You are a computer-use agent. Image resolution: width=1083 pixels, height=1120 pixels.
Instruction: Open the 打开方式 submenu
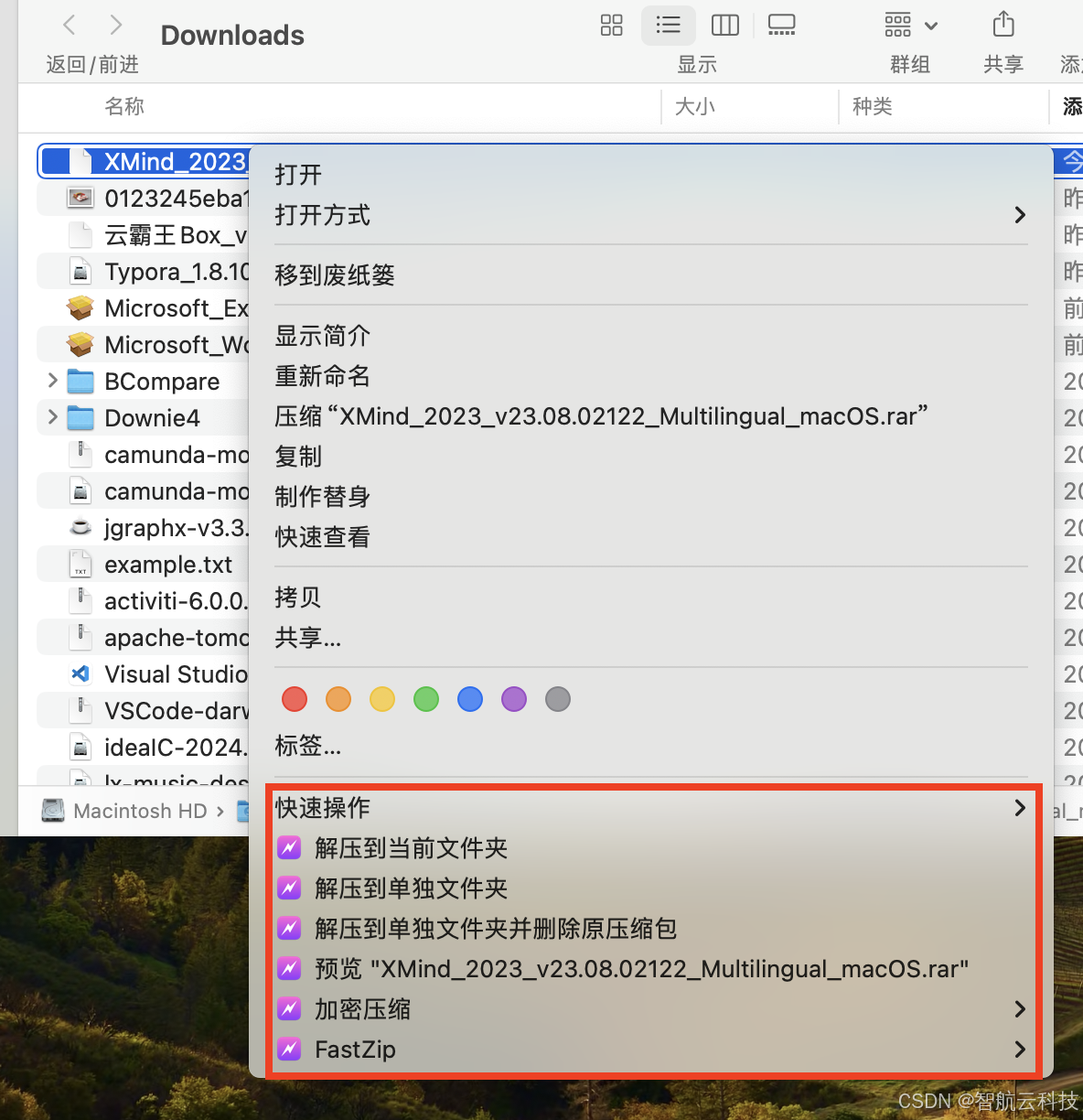[650, 215]
